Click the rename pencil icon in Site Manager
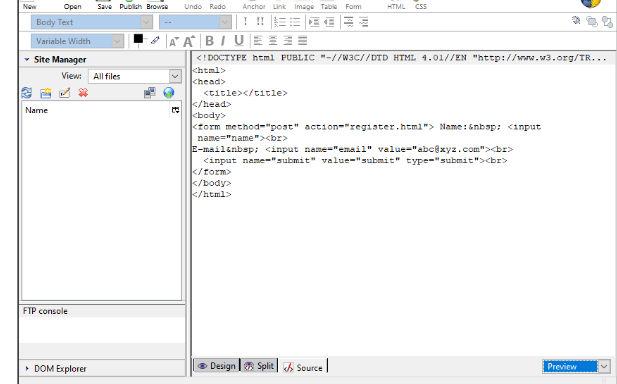The width and height of the screenshot is (617, 384). [x=65, y=93]
